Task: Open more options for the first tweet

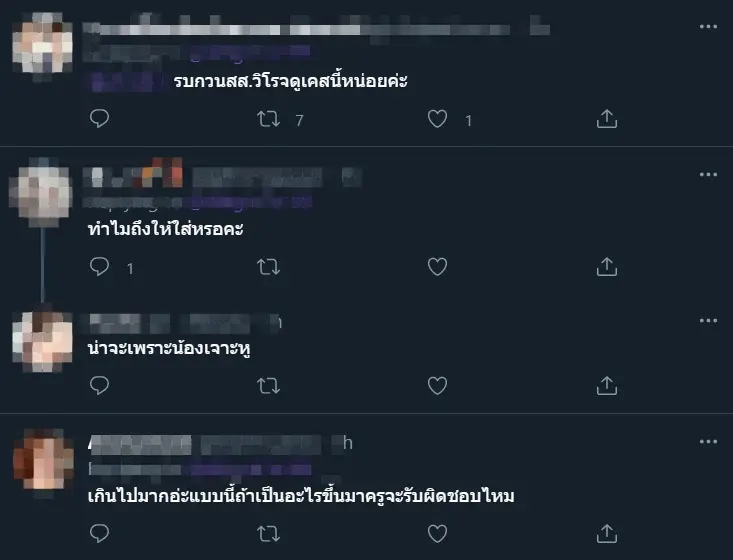Action: (708, 27)
